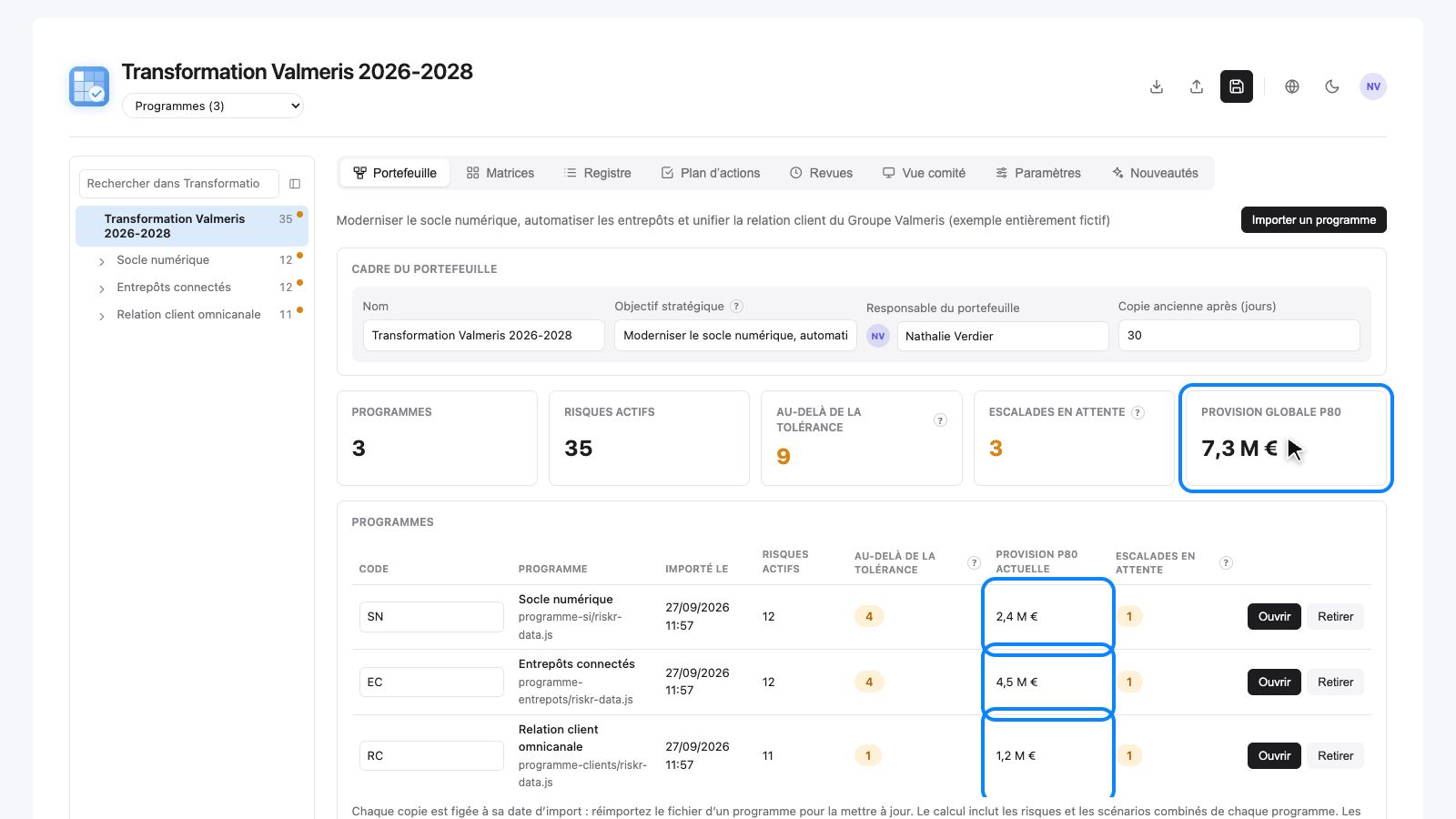The width and height of the screenshot is (1456, 819).
Task: Open the Nouveautés tab
Action: pos(1155,173)
